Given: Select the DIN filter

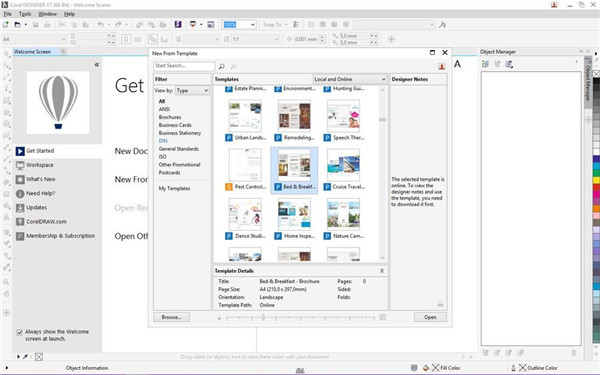Looking at the screenshot, I should [163, 141].
